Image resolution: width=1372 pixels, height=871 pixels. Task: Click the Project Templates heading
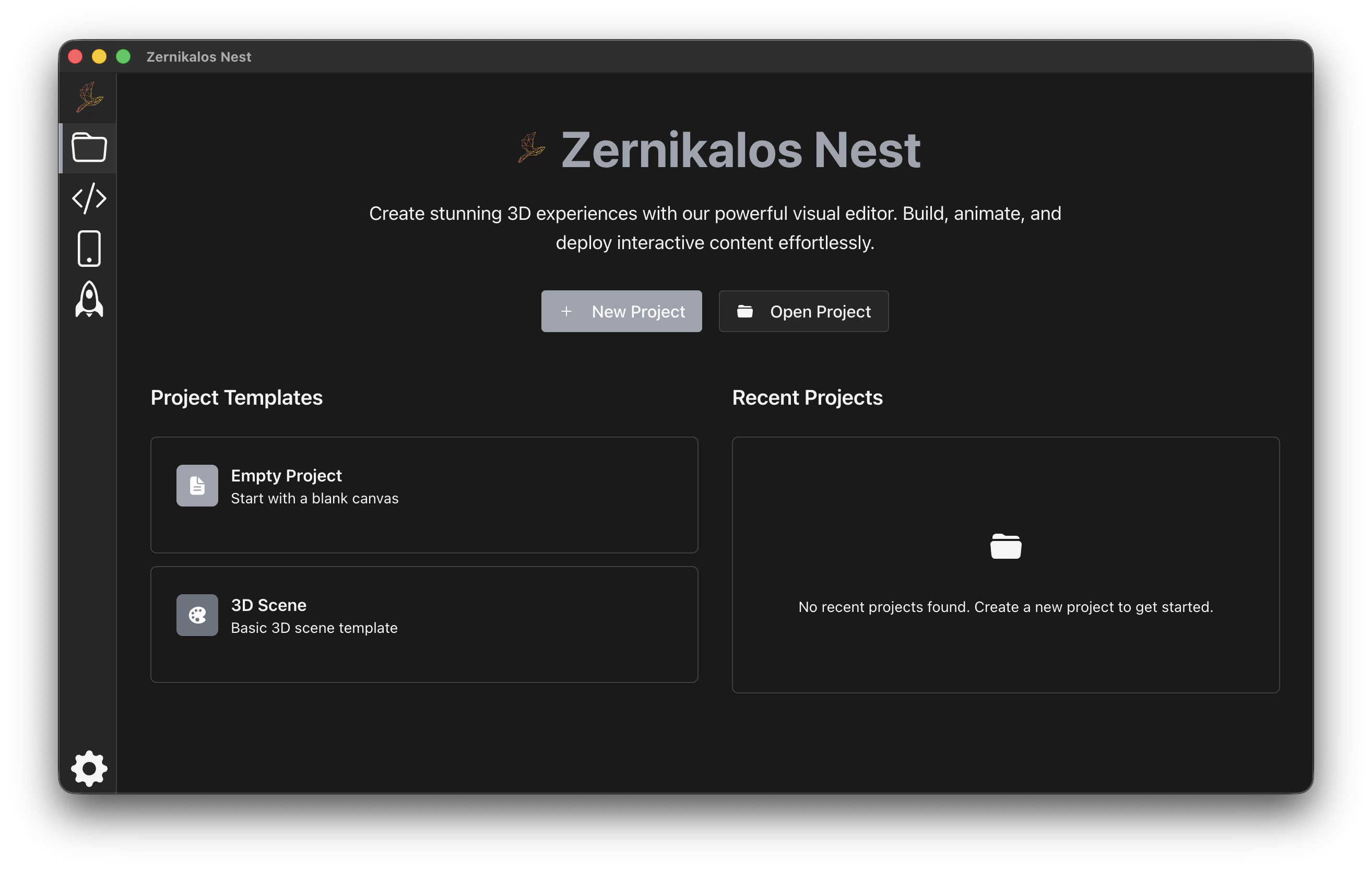236,397
